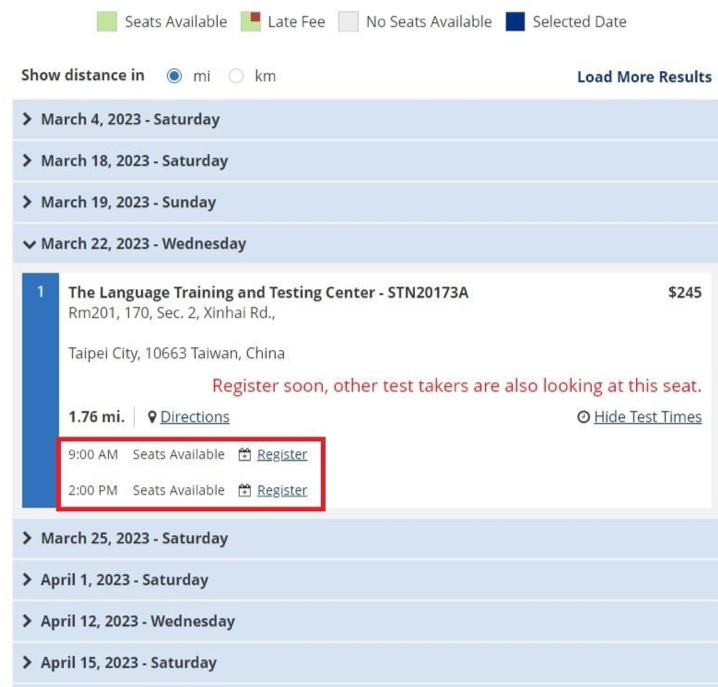Image resolution: width=718 pixels, height=687 pixels.
Task: Click the Taipei City, 10663 address line
Action: point(176,353)
